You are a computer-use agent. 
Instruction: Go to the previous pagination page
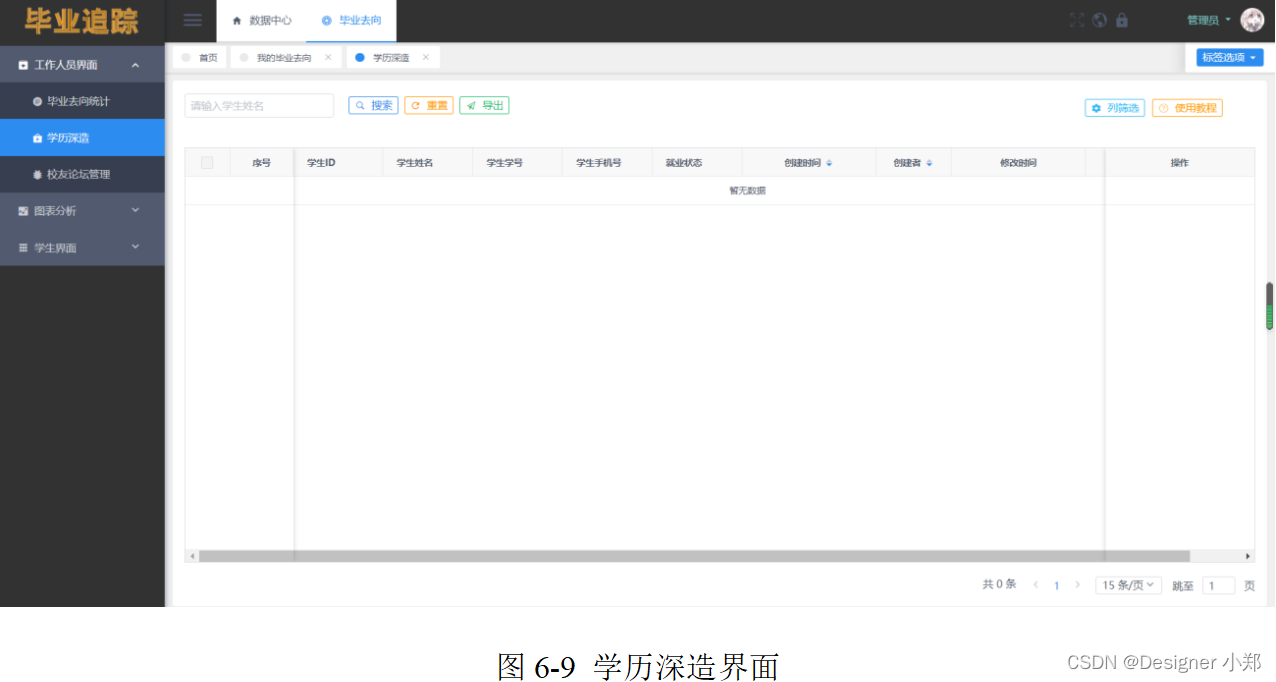1036,585
